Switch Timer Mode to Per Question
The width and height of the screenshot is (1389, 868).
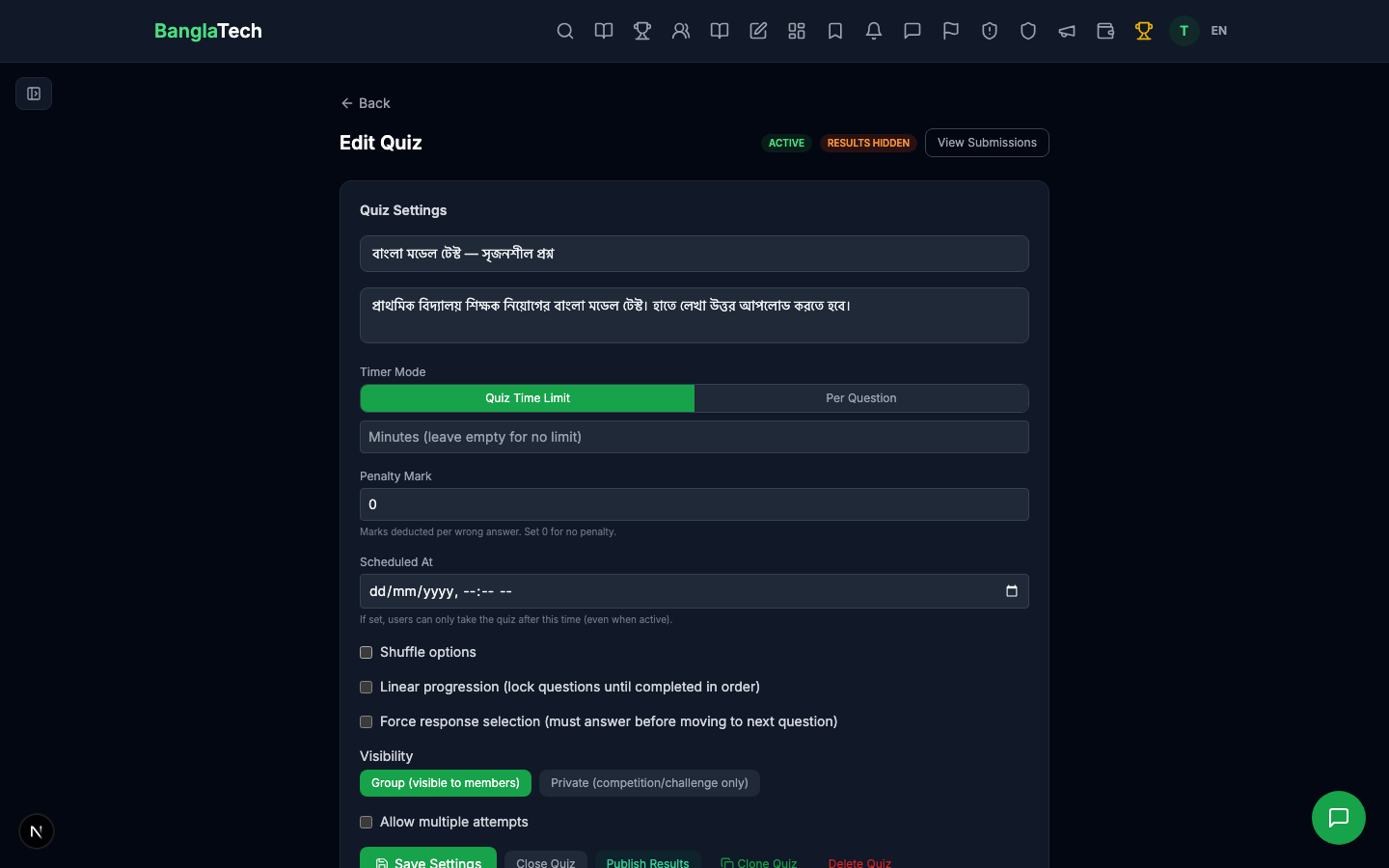click(x=861, y=398)
